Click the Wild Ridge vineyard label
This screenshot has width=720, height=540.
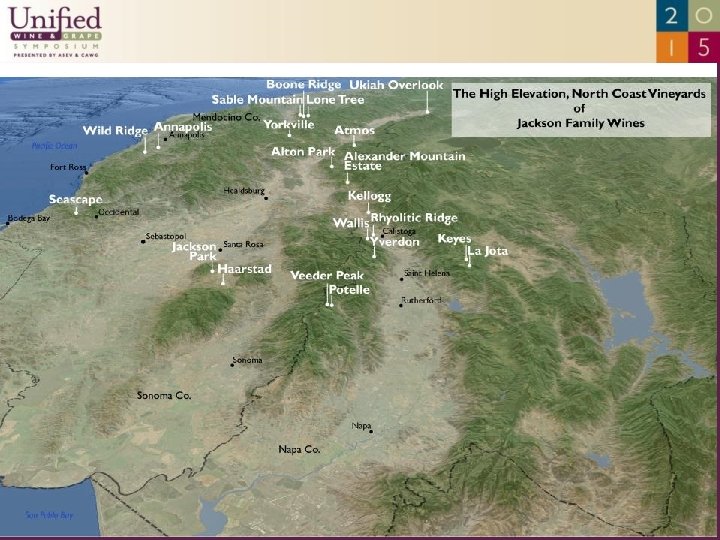click(x=115, y=131)
